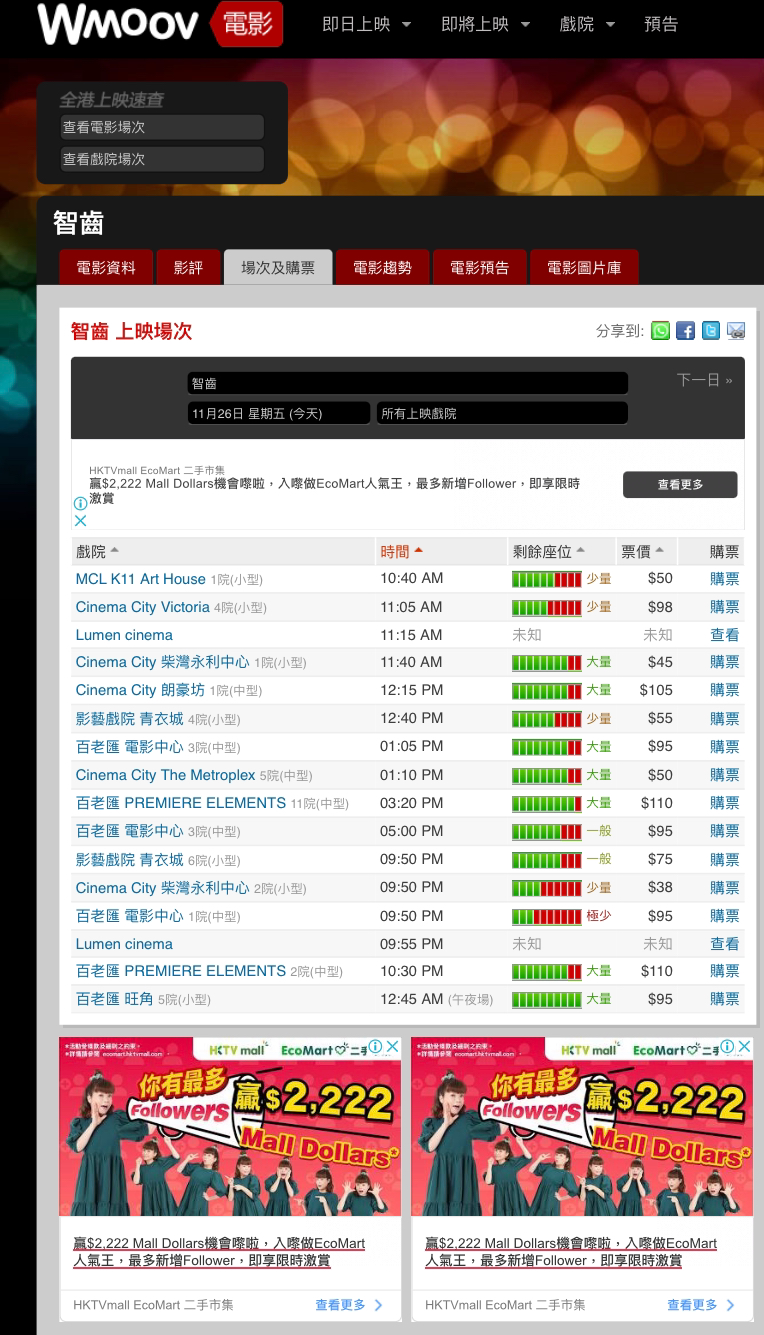
Task: Open ad info icon on lower left ad
Action: coord(376,1046)
